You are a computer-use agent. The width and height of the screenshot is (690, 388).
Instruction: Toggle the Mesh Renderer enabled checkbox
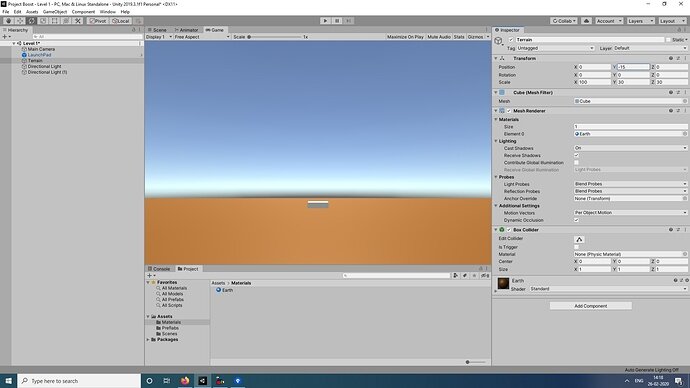pos(509,111)
